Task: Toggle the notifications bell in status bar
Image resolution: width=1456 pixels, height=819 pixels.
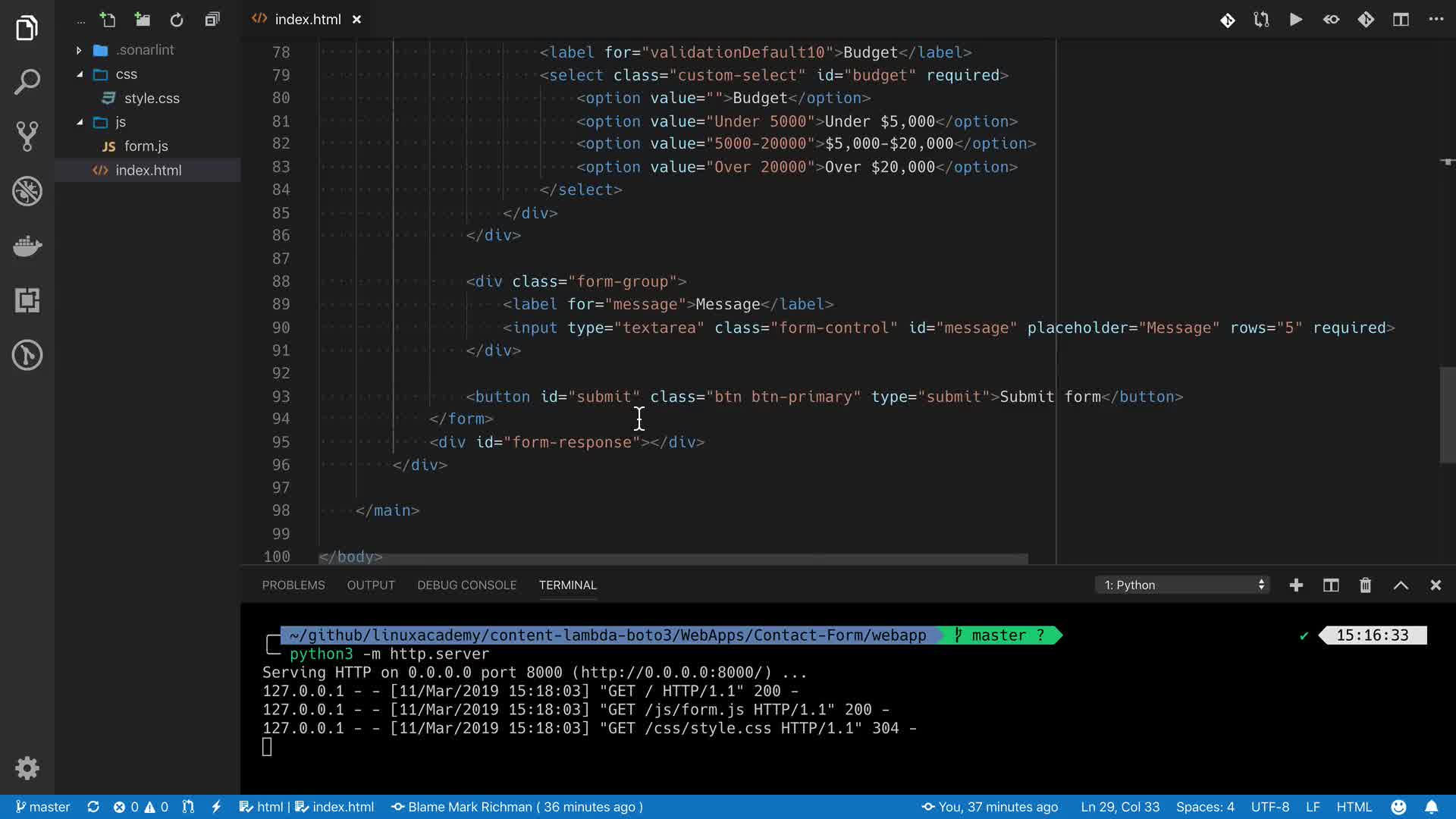Action: [x=1431, y=807]
